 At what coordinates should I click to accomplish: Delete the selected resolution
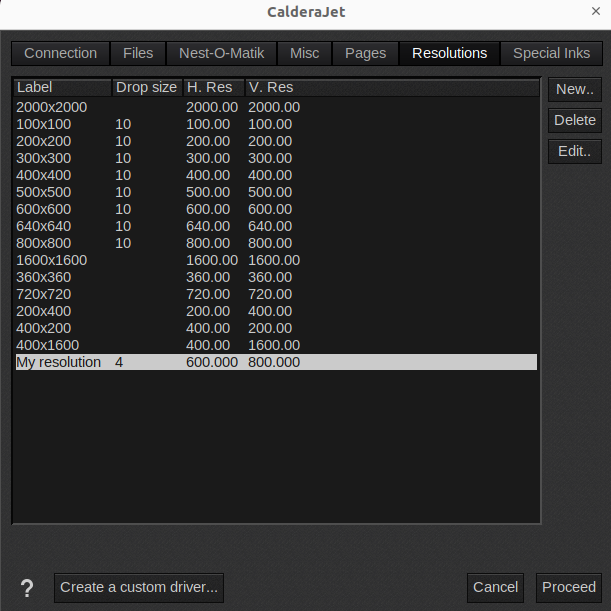click(x=575, y=120)
